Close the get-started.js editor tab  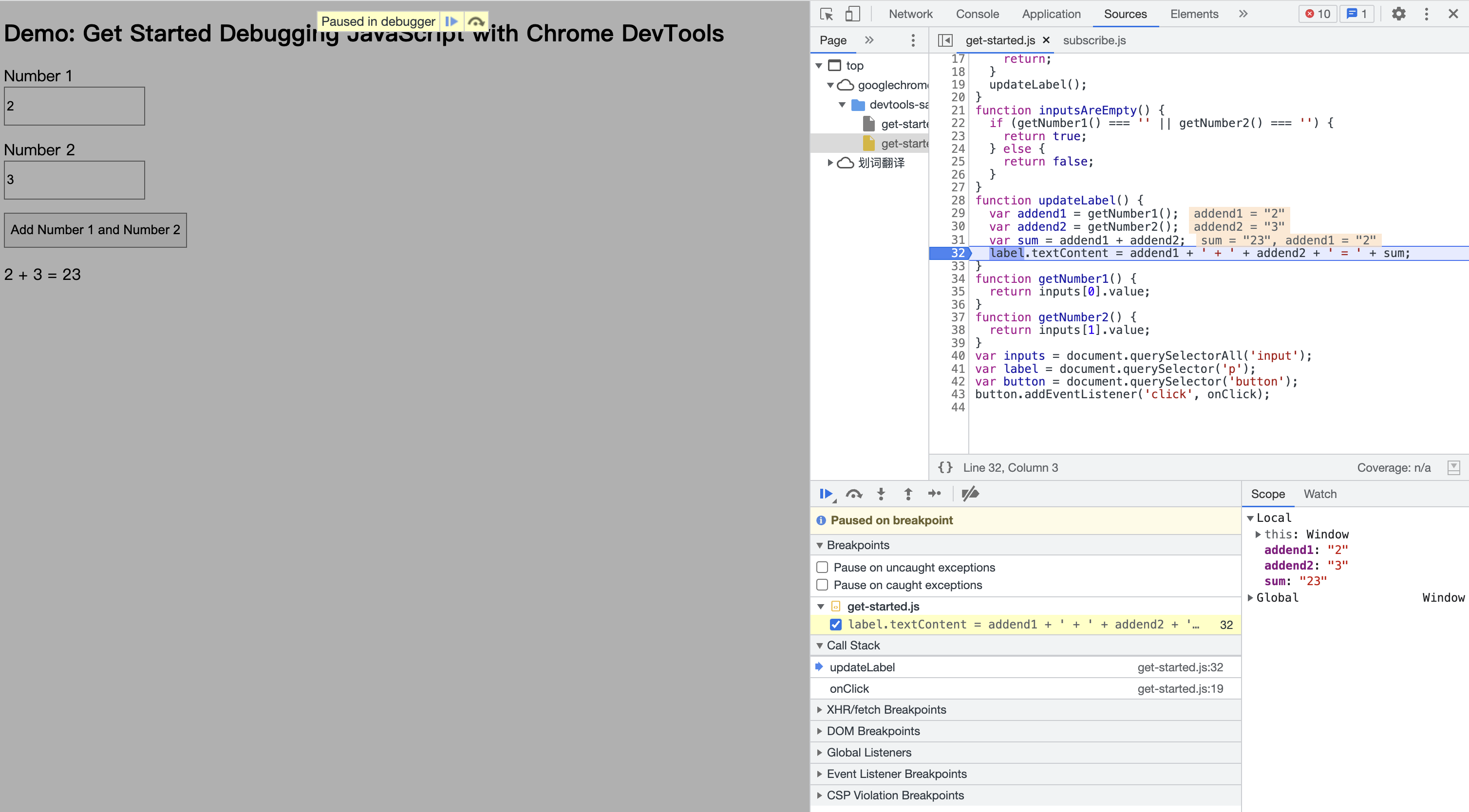(1046, 40)
